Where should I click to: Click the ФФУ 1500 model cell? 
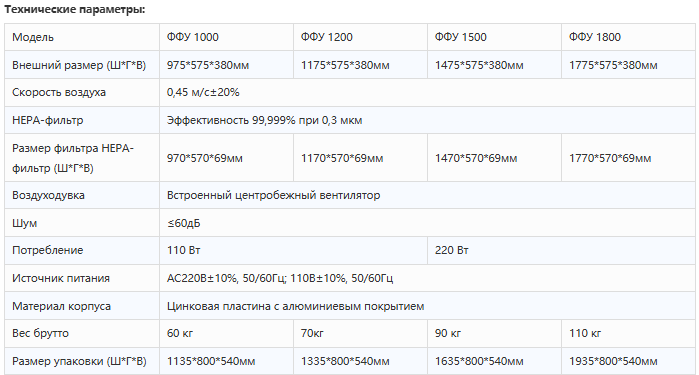point(494,37)
